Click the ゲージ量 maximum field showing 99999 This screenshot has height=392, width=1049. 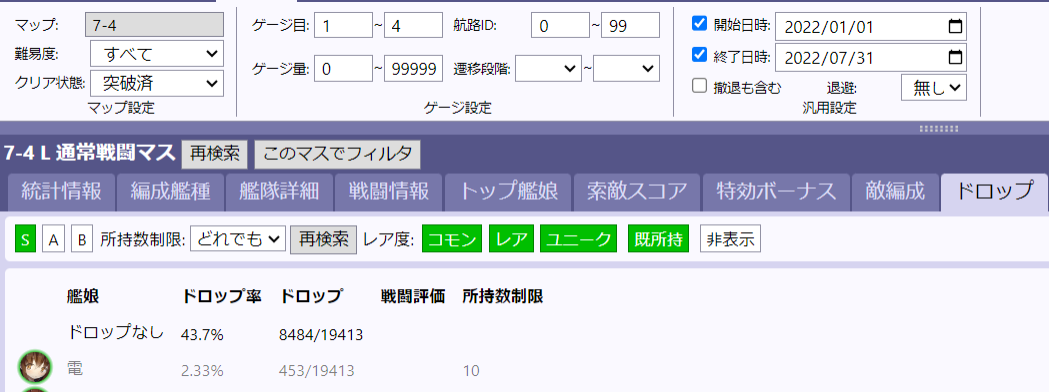click(413, 68)
